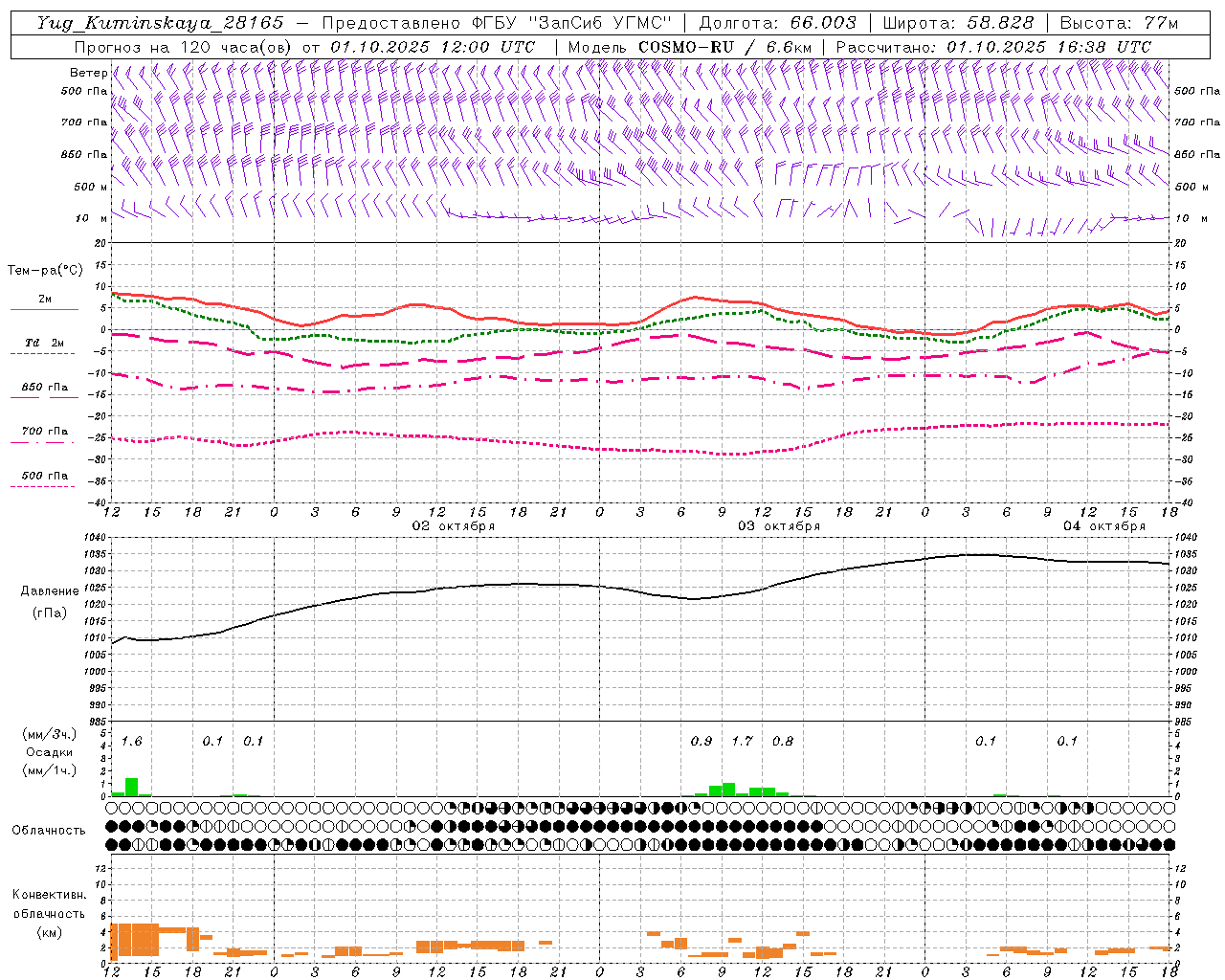1225x980 pixels.
Task: Click the (мм/1ч.) precipitation unit label
Action: [x=49, y=770]
